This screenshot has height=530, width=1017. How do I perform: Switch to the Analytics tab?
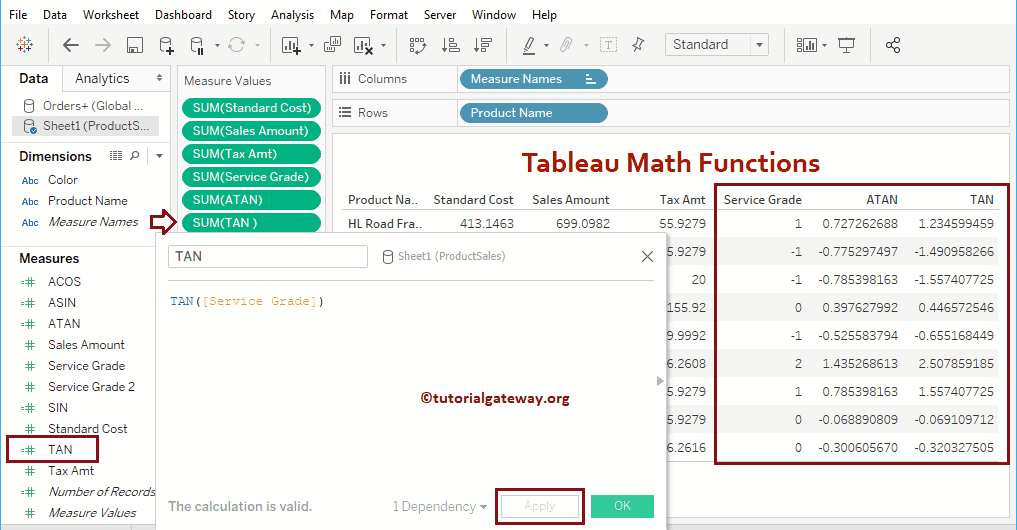pyautogui.click(x=102, y=78)
